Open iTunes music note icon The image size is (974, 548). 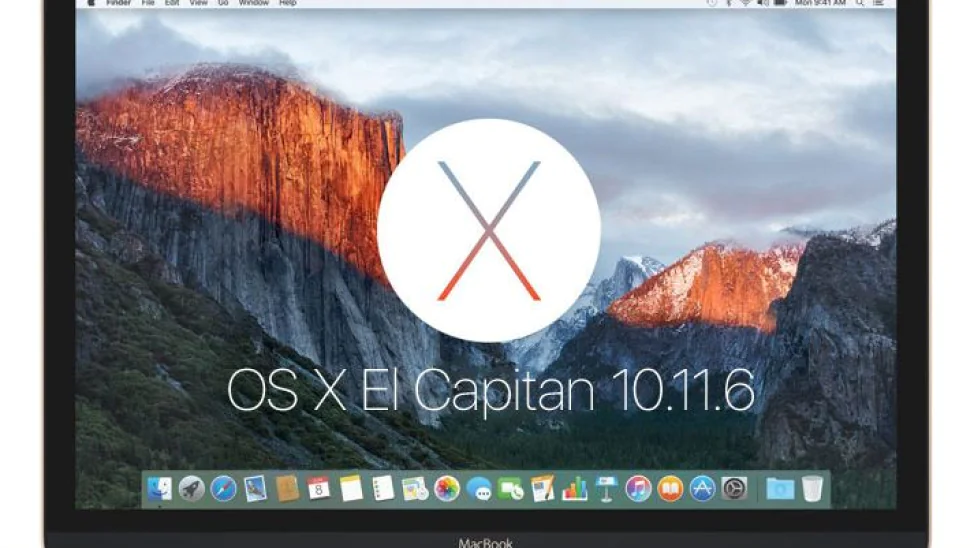click(x=638, y=489)
